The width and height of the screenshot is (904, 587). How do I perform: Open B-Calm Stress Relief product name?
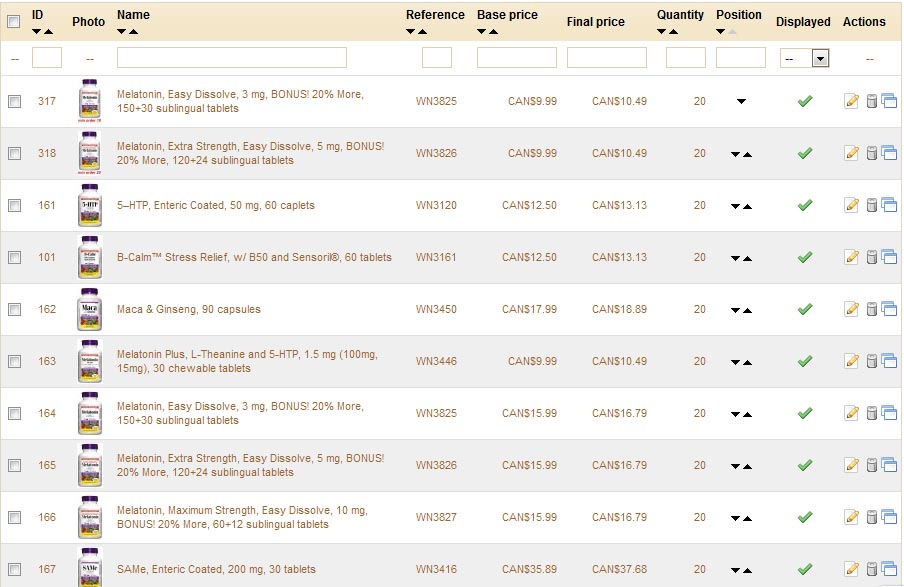[x=254, y=257]
